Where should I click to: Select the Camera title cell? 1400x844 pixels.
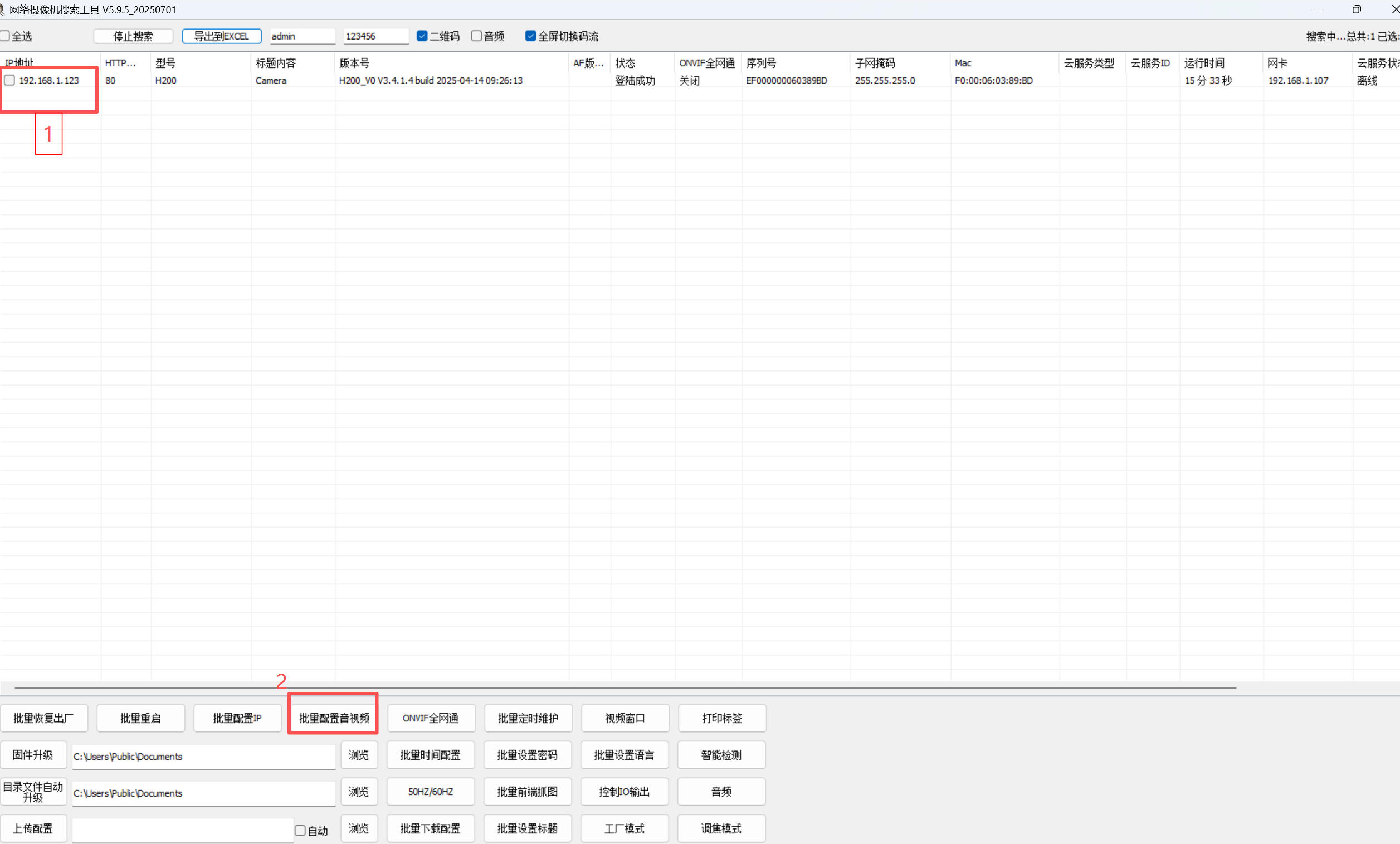pos(271,81)
